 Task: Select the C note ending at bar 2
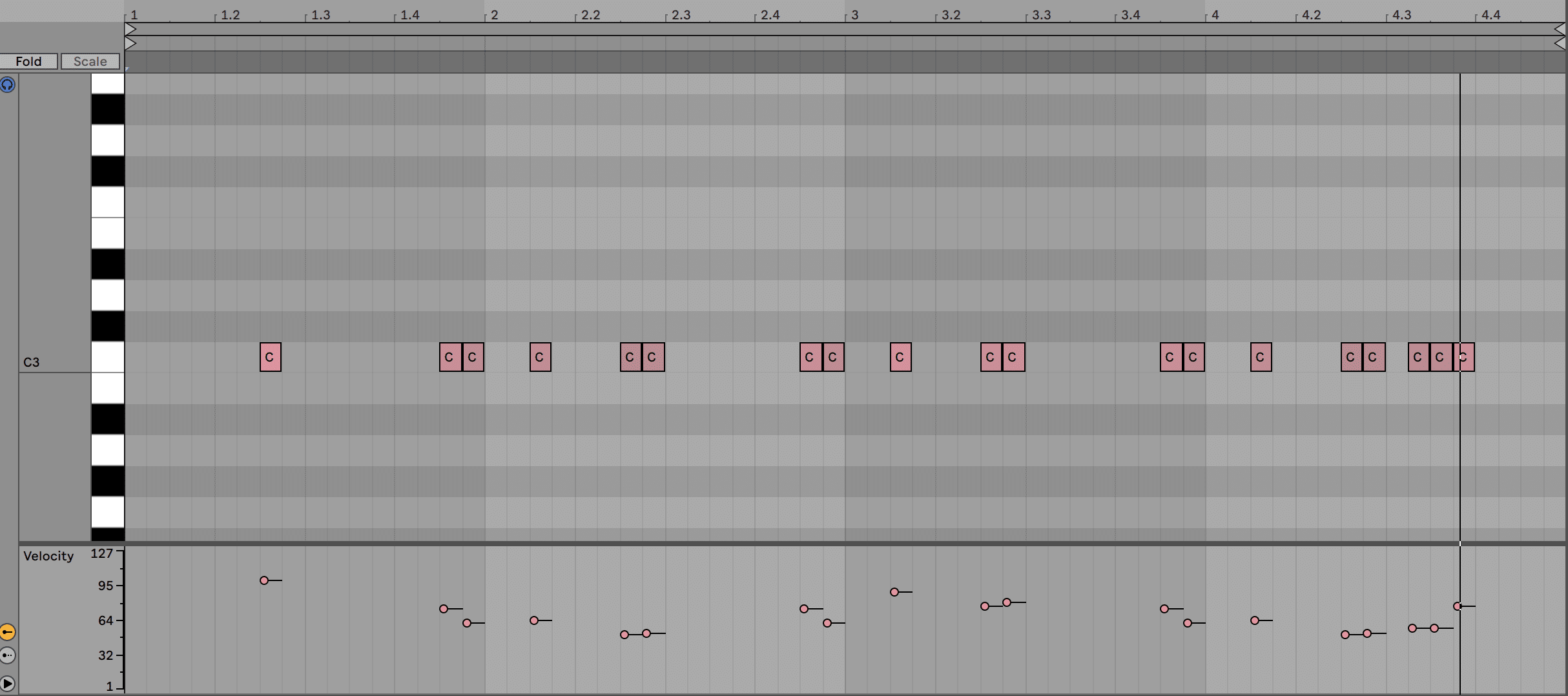pyautogui.click(x=473, y=357)
